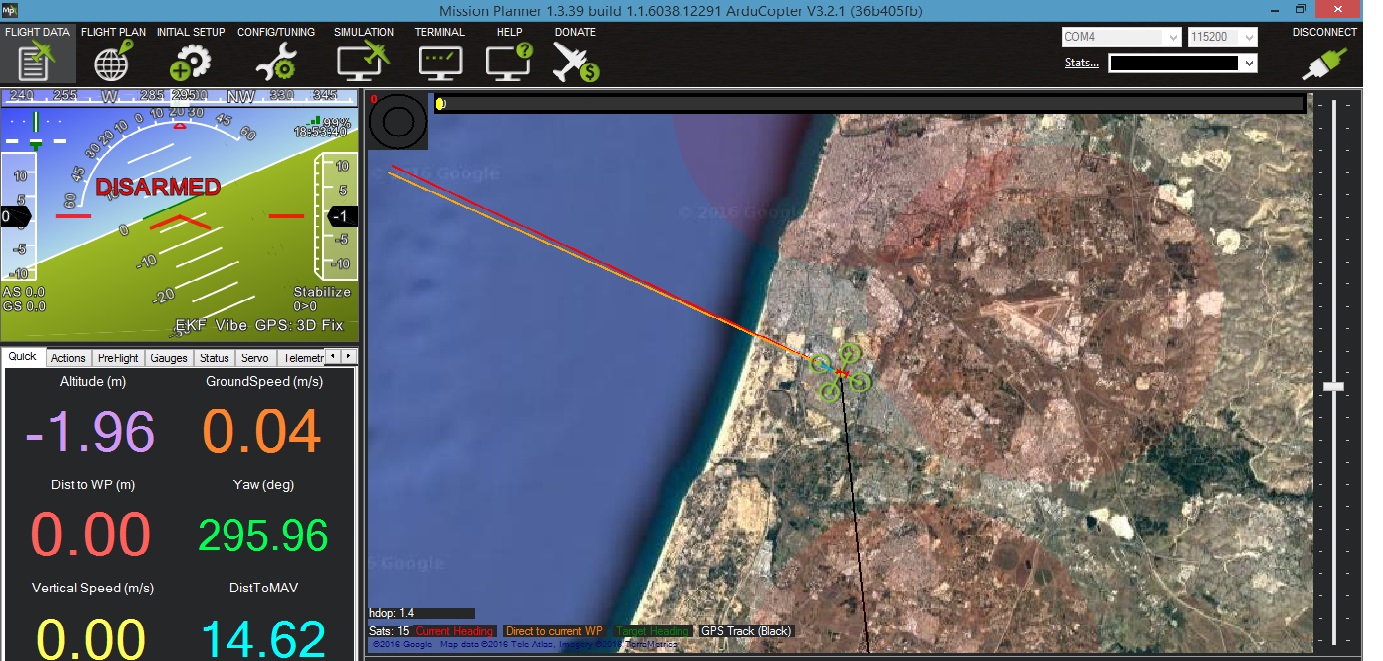Click the AS 0.0 airspeed readout
The height and width of the screenshot is (661, 1383).
point(24,292)
